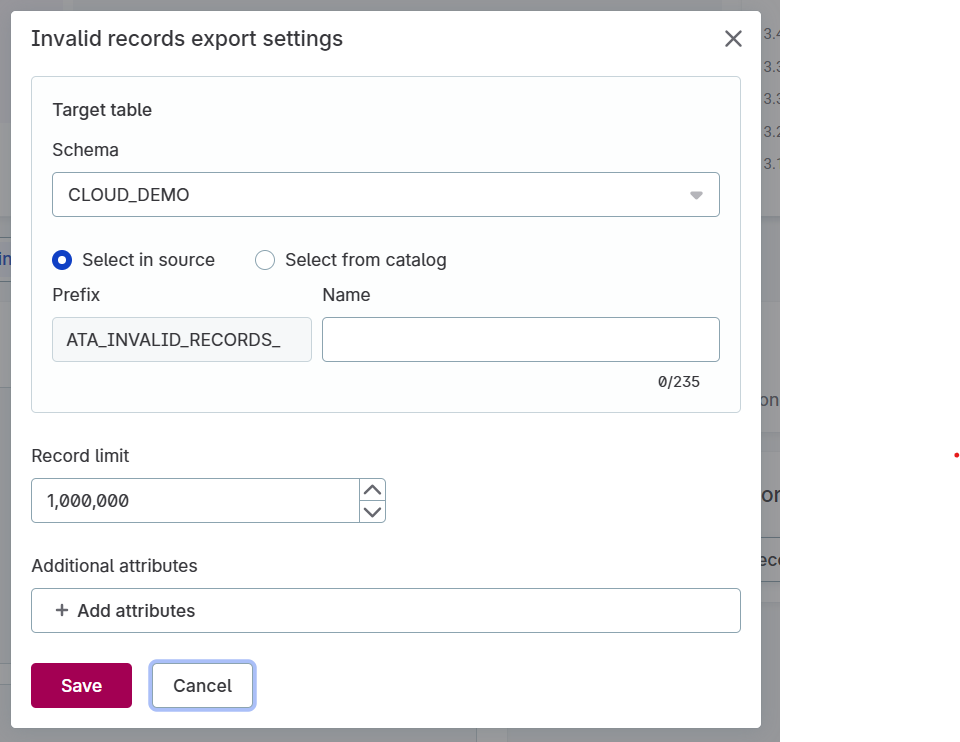This screenshot has height=742, width=960.
Task: Click the plus icon beside Add attributes
Action: point(61,610)
